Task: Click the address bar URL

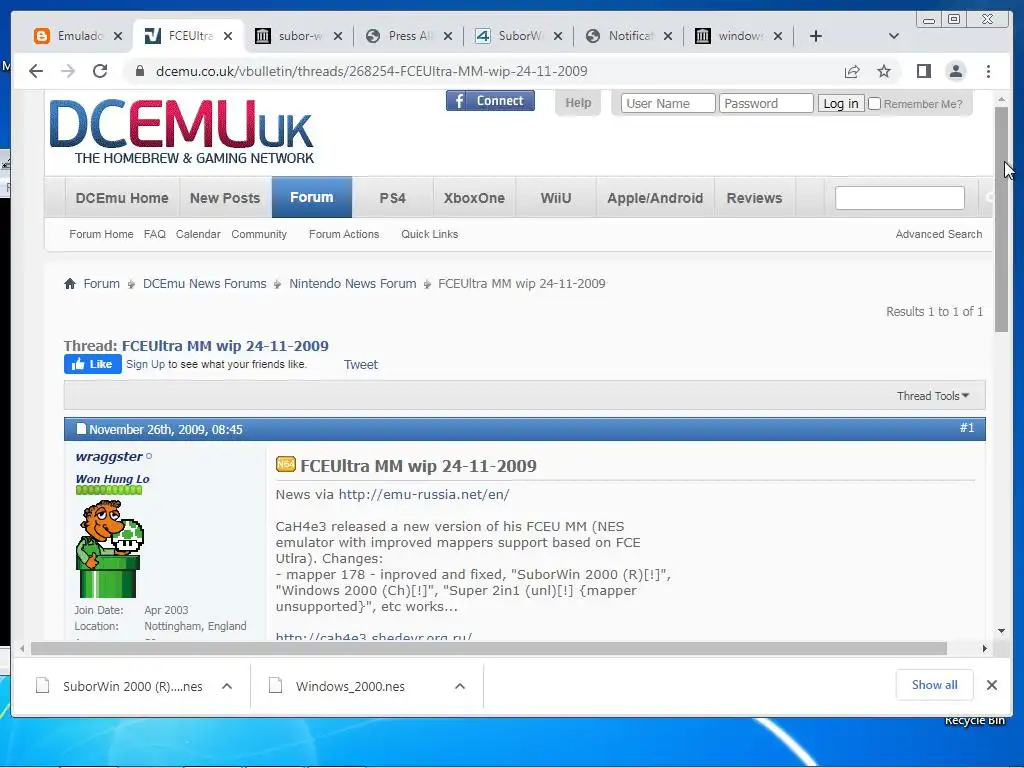Action: coord(372,71)
